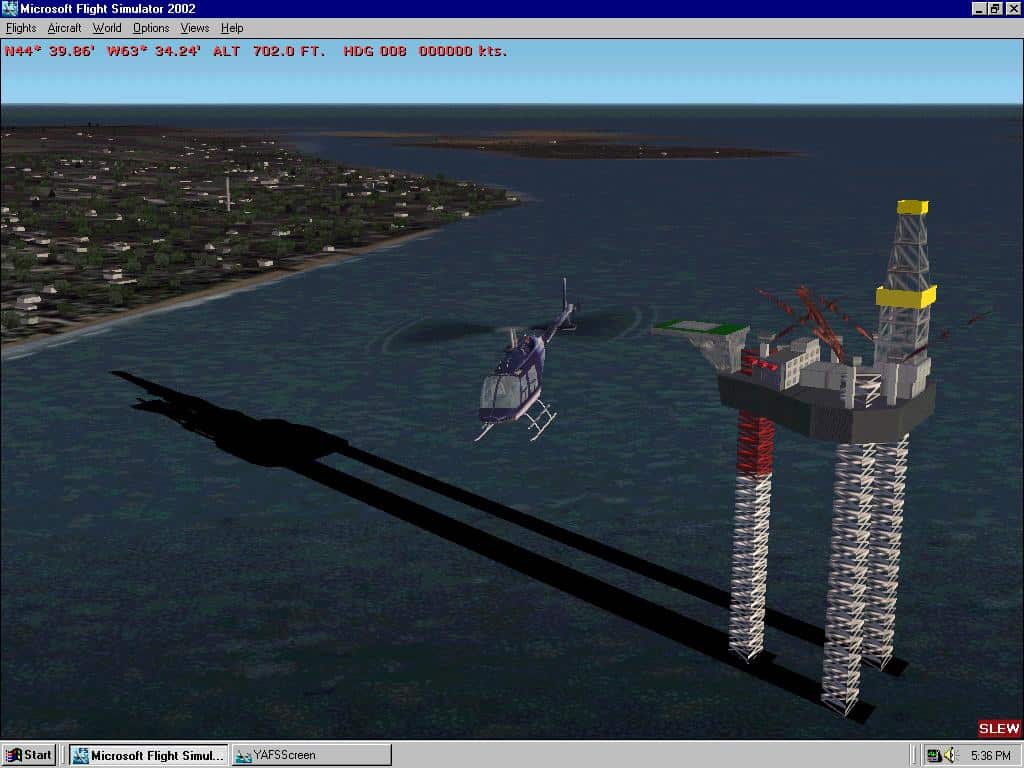Open the Options menu
The width and height of the screenshot is (1024, 768).
[151, 28]
